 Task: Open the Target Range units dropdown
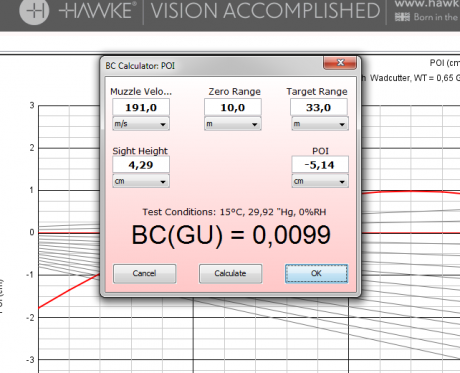coord(320,124)
